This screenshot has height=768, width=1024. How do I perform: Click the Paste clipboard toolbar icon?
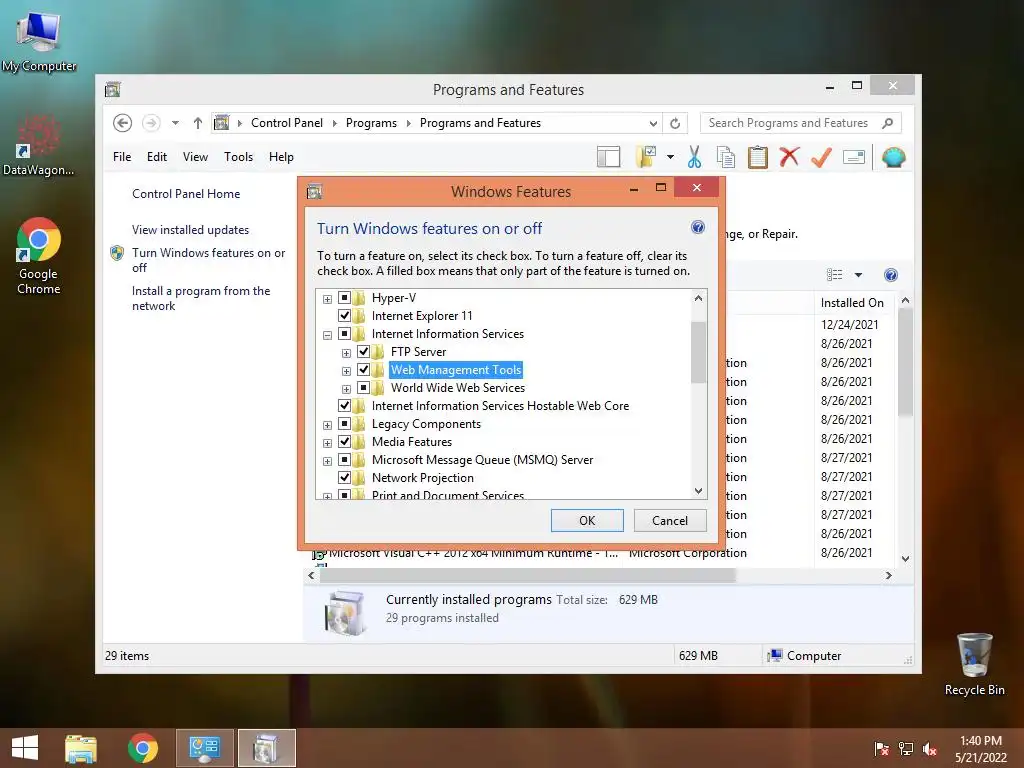tap(758, 157)
